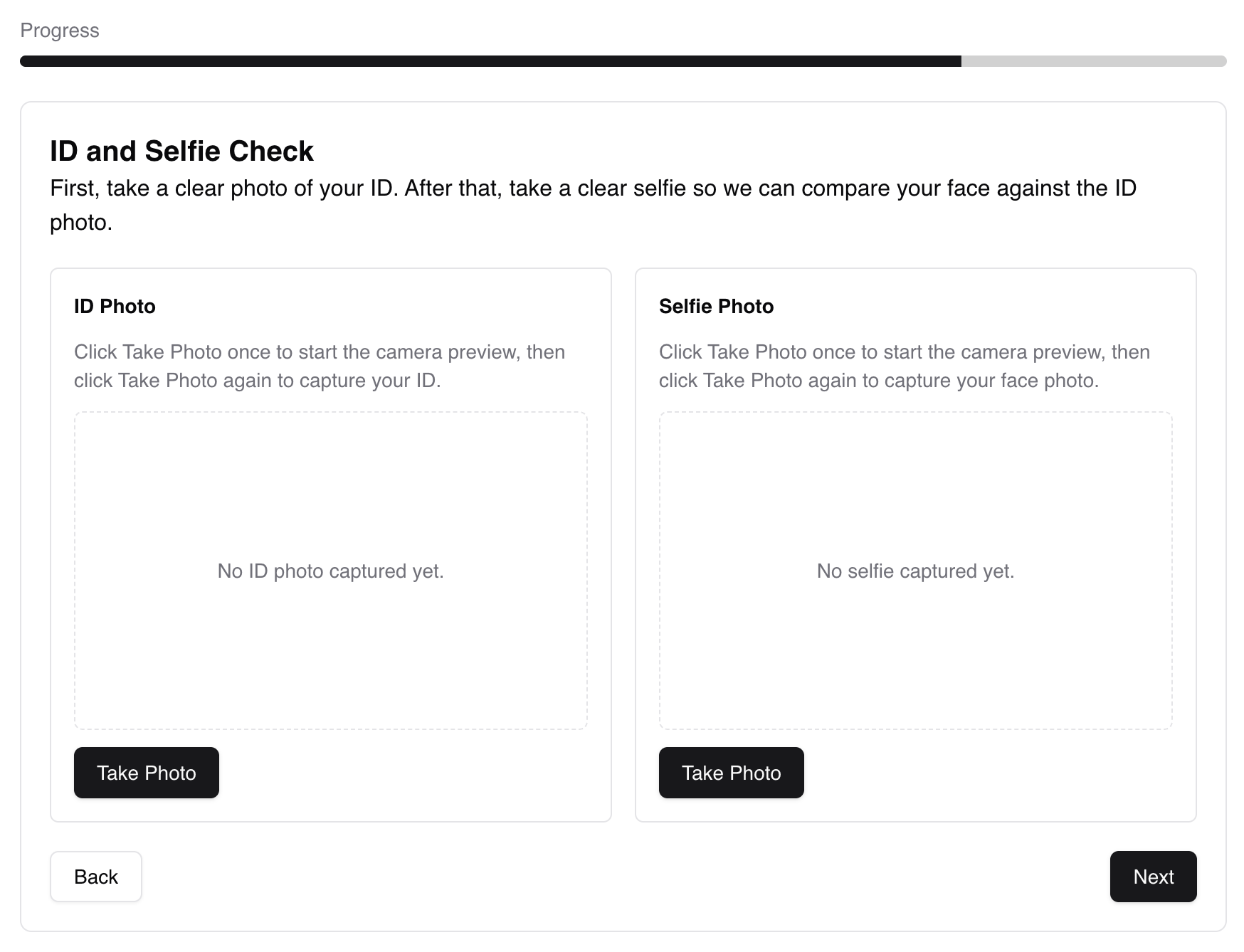Click the "No ID photo captured yet." placeholder text

click(x=331, y=571)
